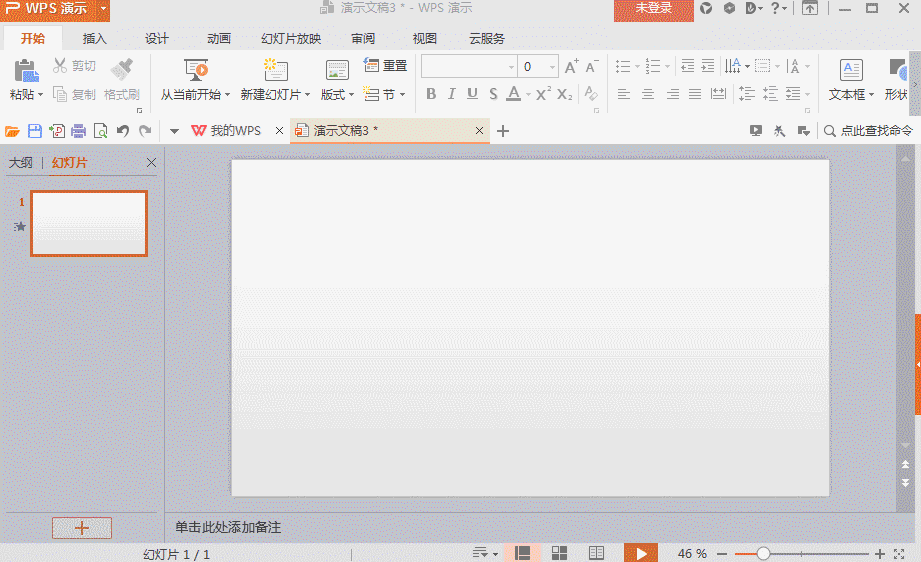This screenshot has width=921, height=562.
Task: Expand the 新建幻灯片 dropdown arrow
Action: pos(307,95)
